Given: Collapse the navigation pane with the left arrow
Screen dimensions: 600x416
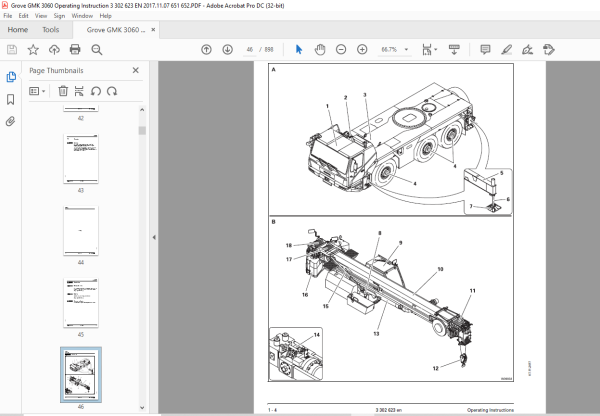Looking at the screenshot, I should click(154, 237).
